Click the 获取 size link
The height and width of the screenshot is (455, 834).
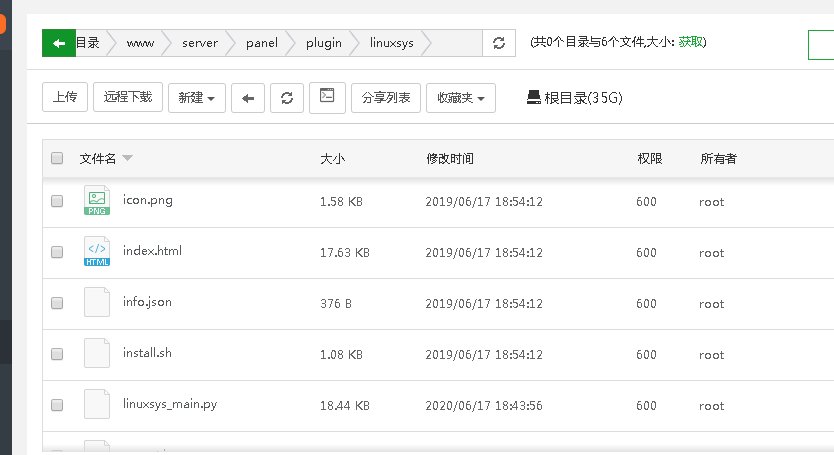(690, 42)
